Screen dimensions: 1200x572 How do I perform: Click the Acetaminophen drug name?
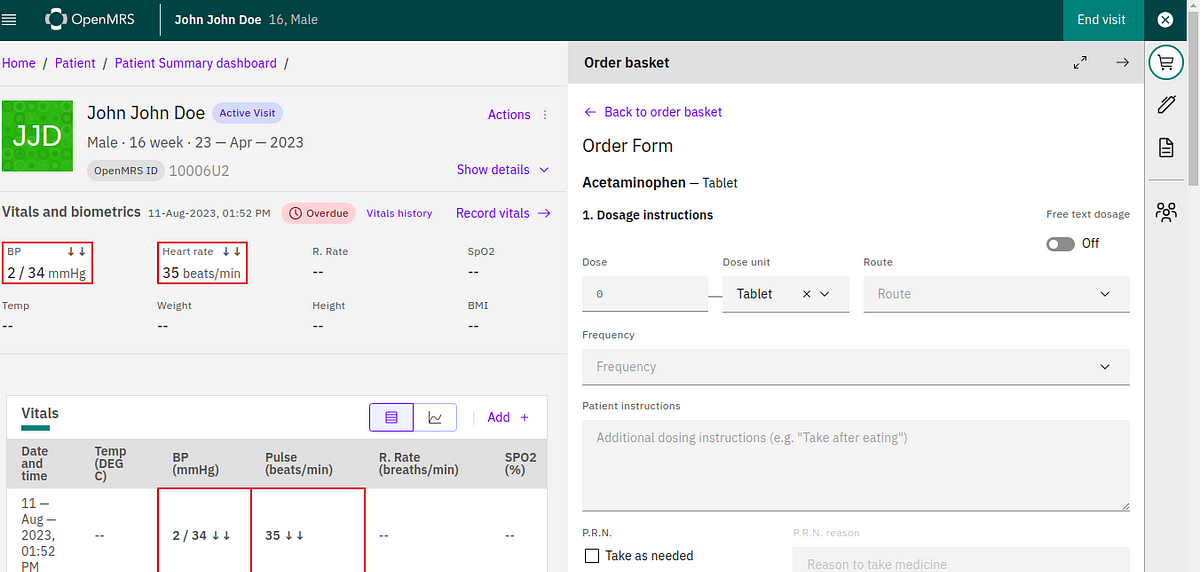point(634,183)
